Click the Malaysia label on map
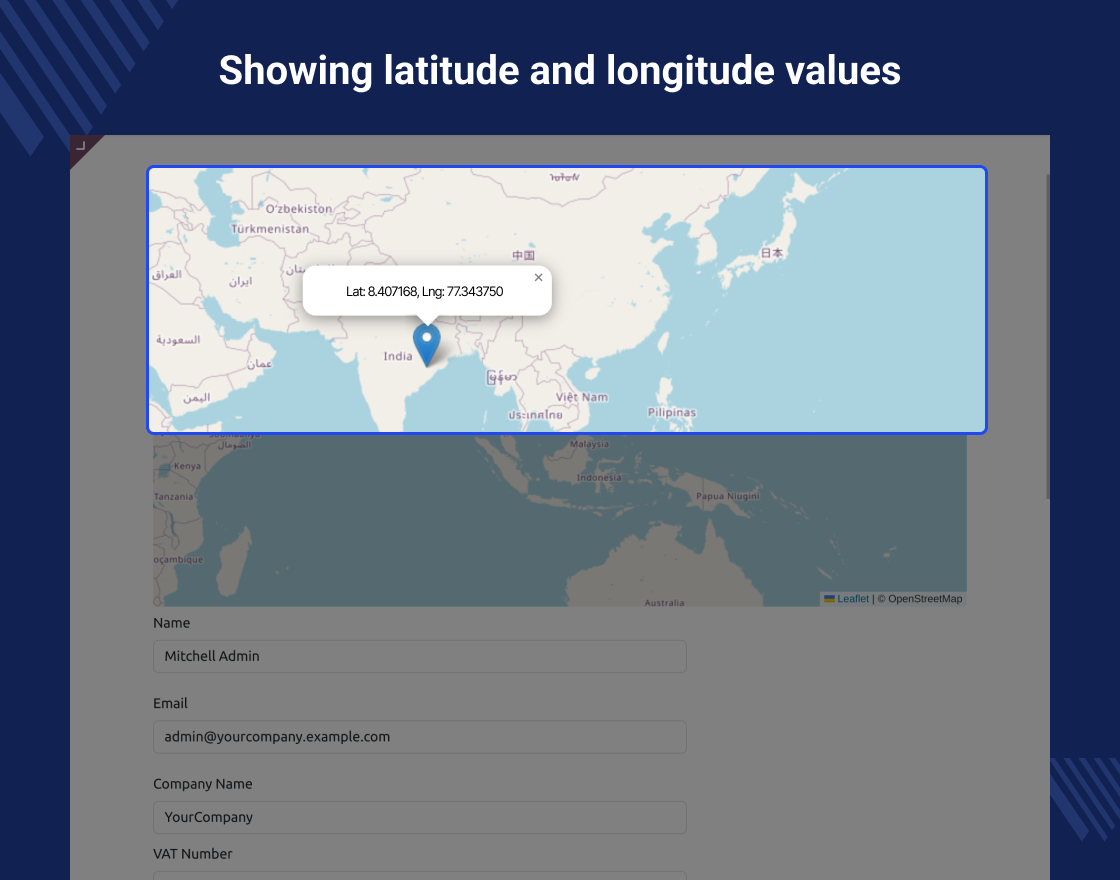The width and height of the screenshot is (1120, 880). click(589, 444)
